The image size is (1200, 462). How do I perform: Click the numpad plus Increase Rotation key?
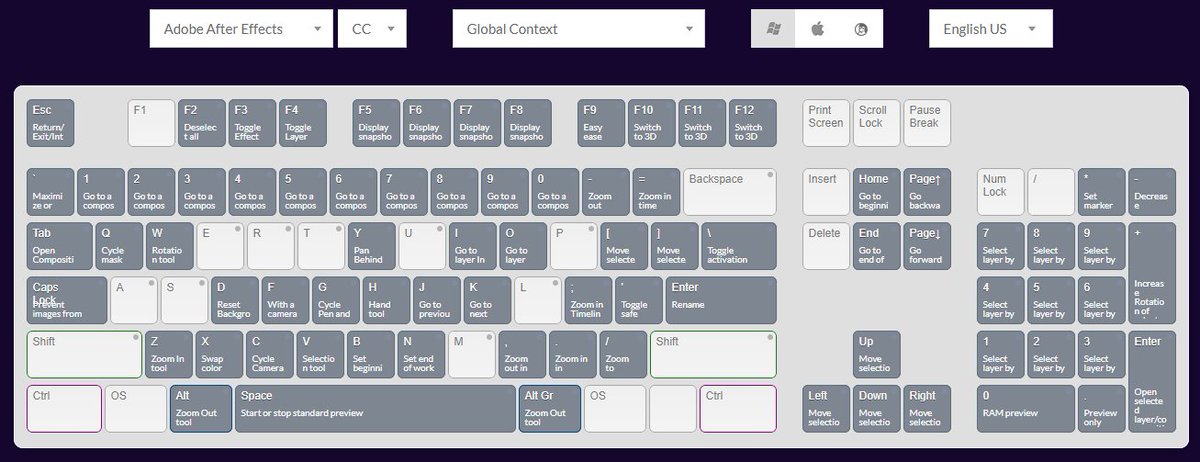coord(1152,273)
